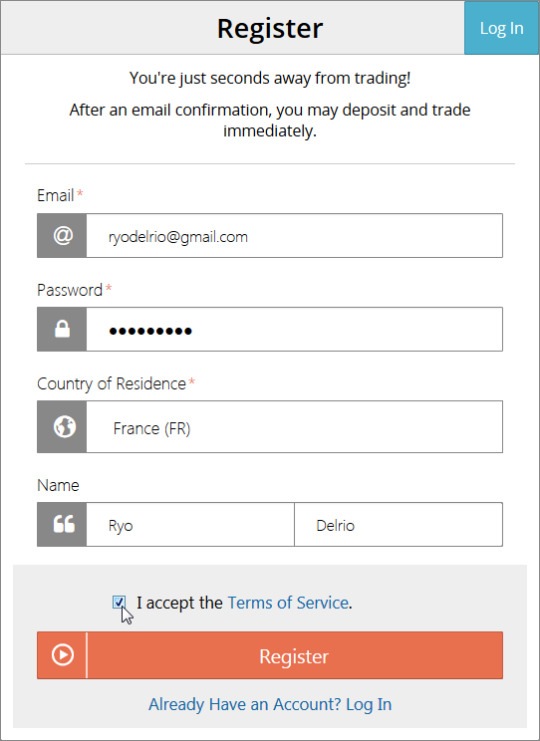Open the Country of Residence dropdown showing France (FR)

tap(294, 427)
